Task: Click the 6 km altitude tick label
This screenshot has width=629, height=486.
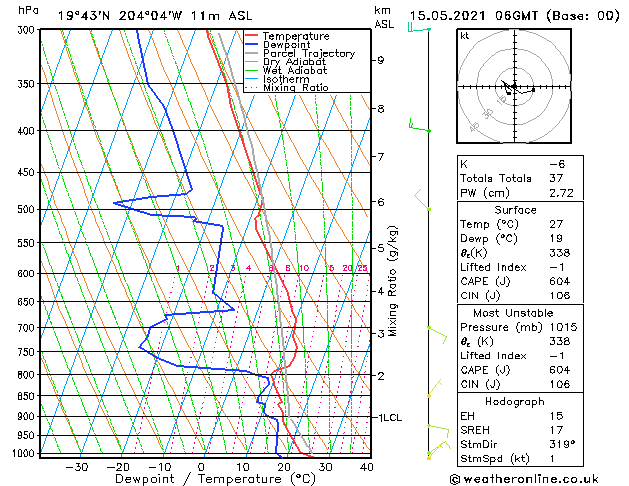Action: tap(381, 202)
